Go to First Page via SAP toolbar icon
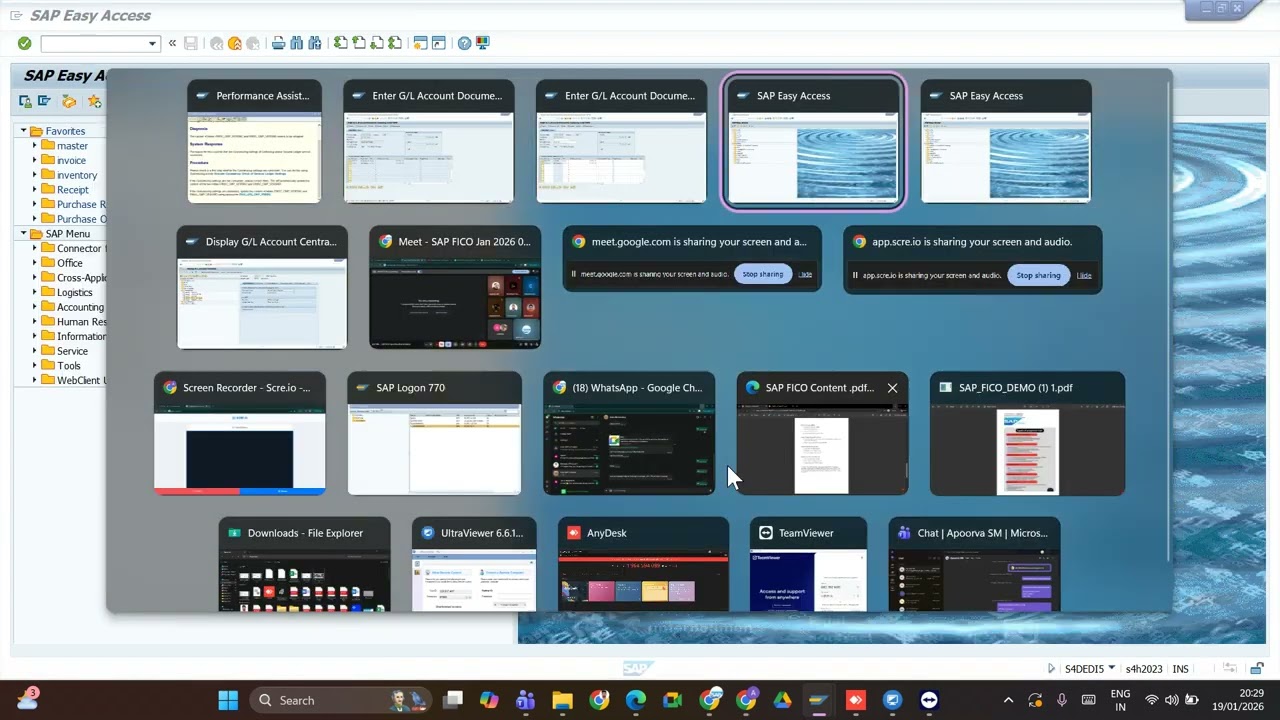 pos(341,43)
